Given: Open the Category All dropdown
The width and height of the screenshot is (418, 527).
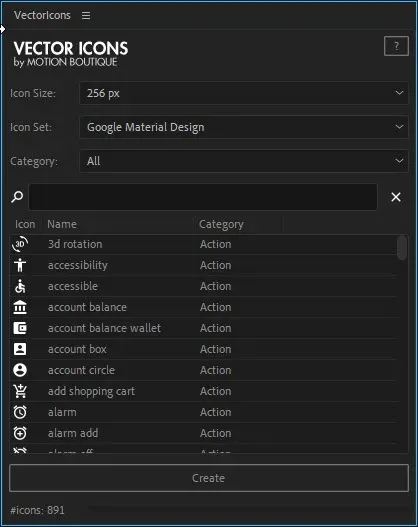Looking at the screenshot, I should (x=244, y=161).
